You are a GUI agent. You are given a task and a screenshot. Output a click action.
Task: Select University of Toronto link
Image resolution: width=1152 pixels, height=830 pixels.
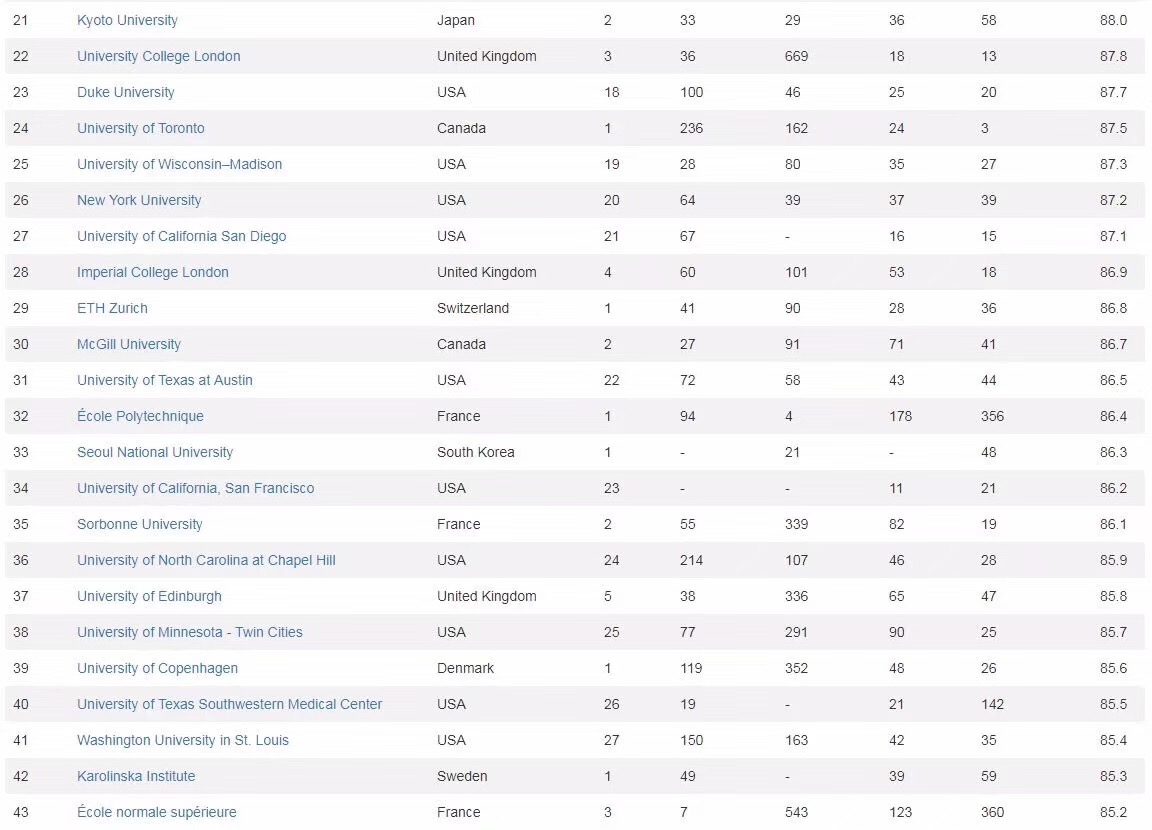[x=140, y=128]
